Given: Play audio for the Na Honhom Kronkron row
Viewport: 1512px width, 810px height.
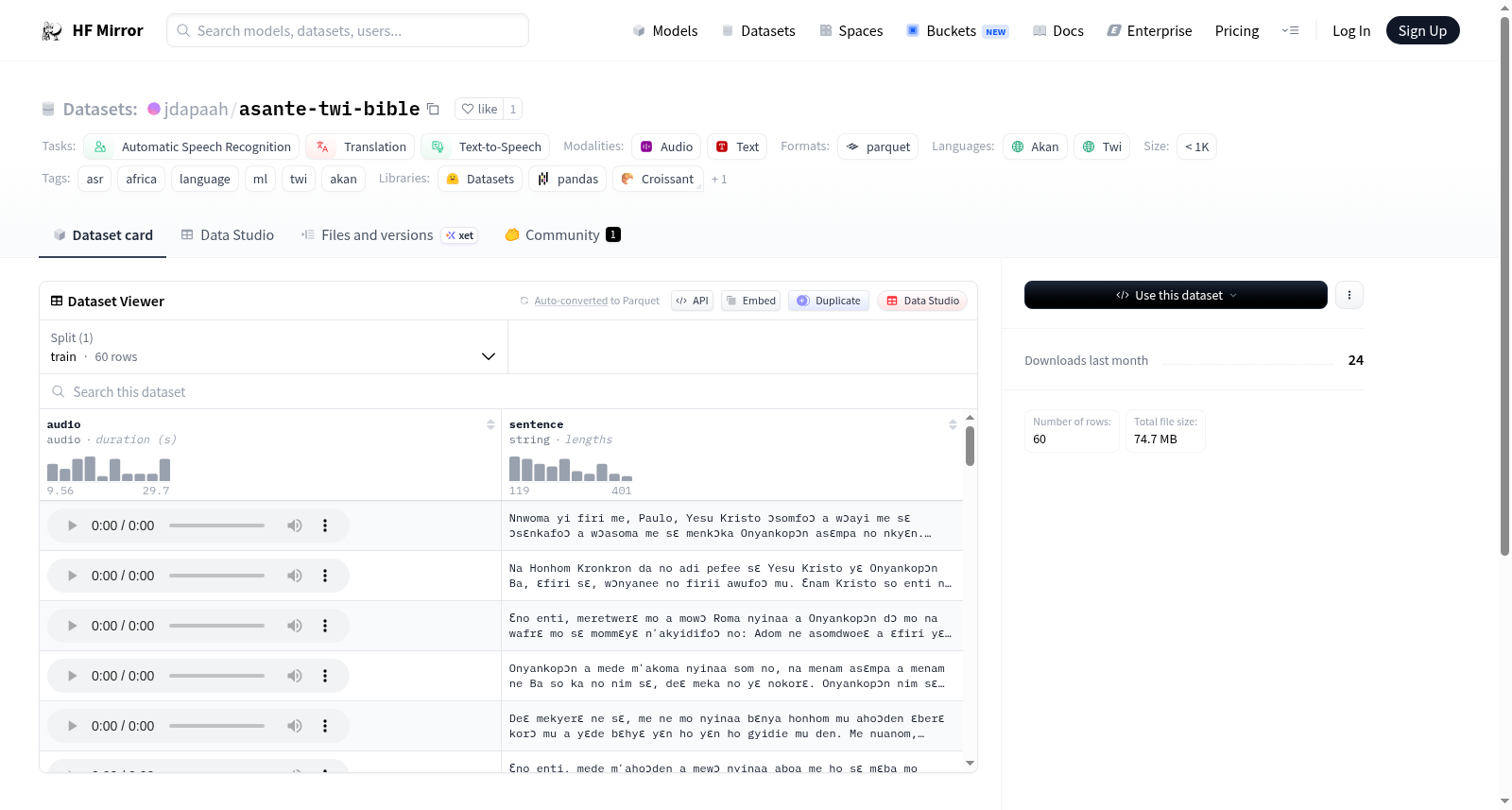Looking at the screenshot, I should coord(72,576).
